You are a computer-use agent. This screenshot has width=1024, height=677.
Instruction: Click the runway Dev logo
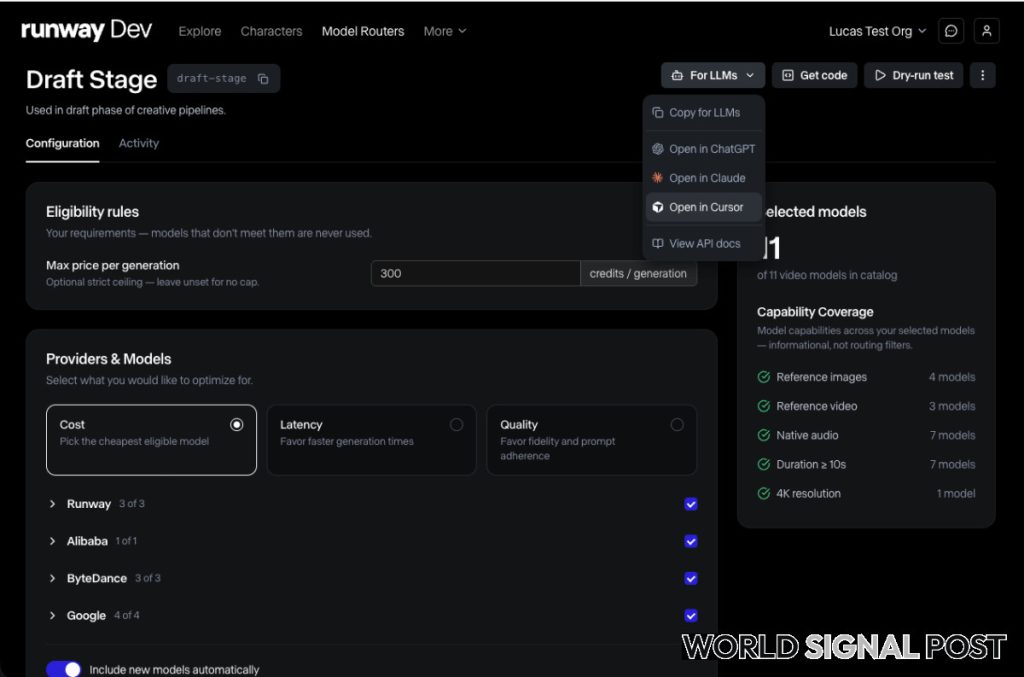tap(86, 30)
